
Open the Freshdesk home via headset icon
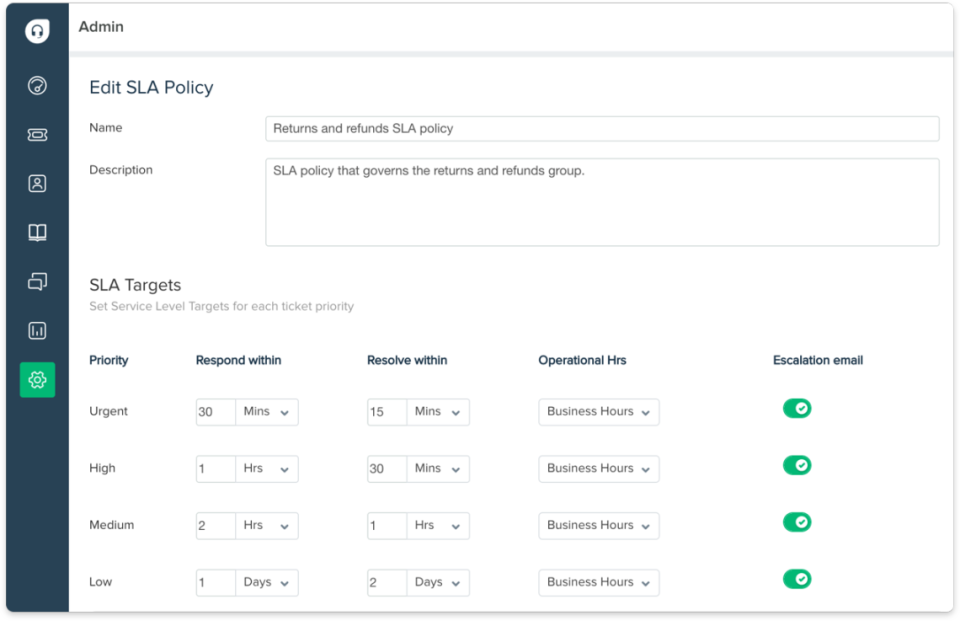click(x=36, y=31)
